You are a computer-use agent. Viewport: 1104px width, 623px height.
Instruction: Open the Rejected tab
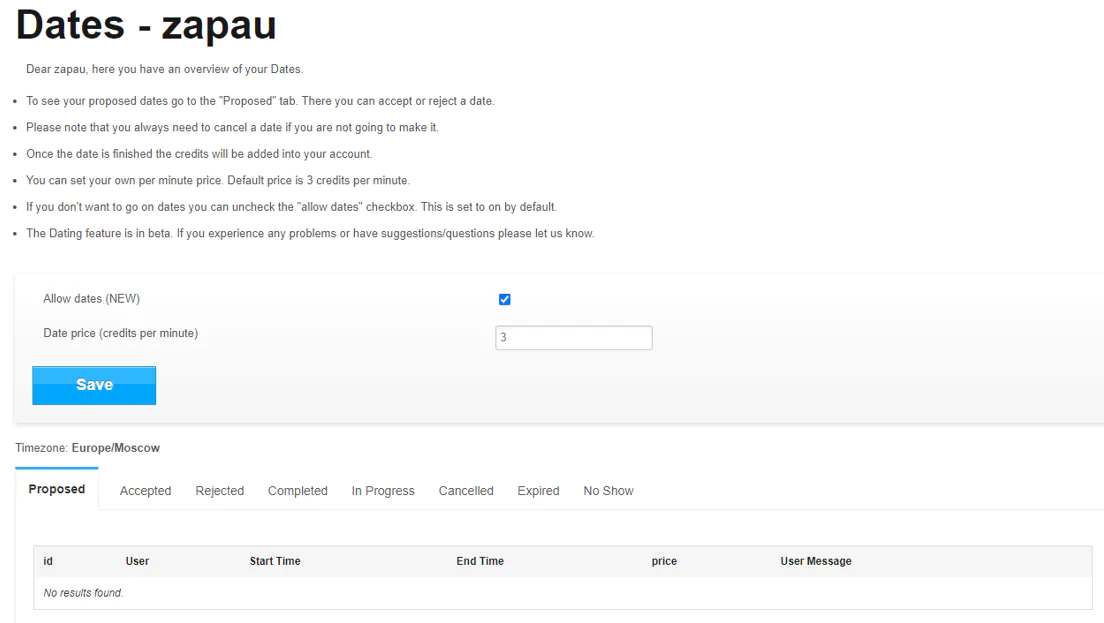tap(220, 491)
